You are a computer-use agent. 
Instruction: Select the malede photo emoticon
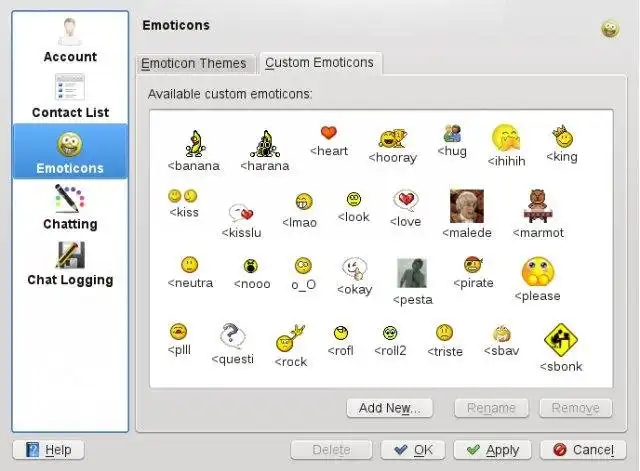click(x=467, y=206)
